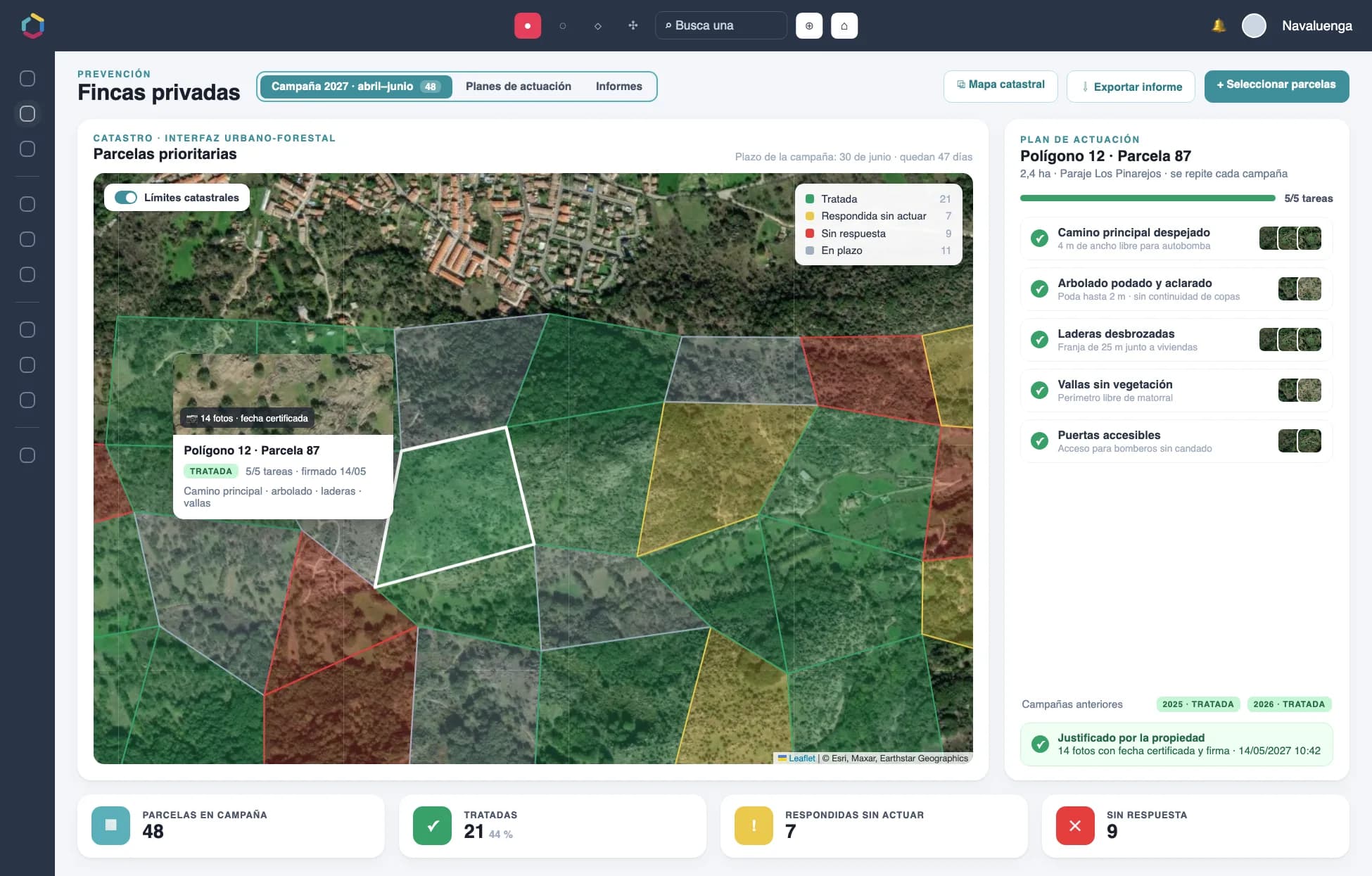Click the check icon of Justificado por la propiedad
The image size is (1372, 876).
(1040, 744)
